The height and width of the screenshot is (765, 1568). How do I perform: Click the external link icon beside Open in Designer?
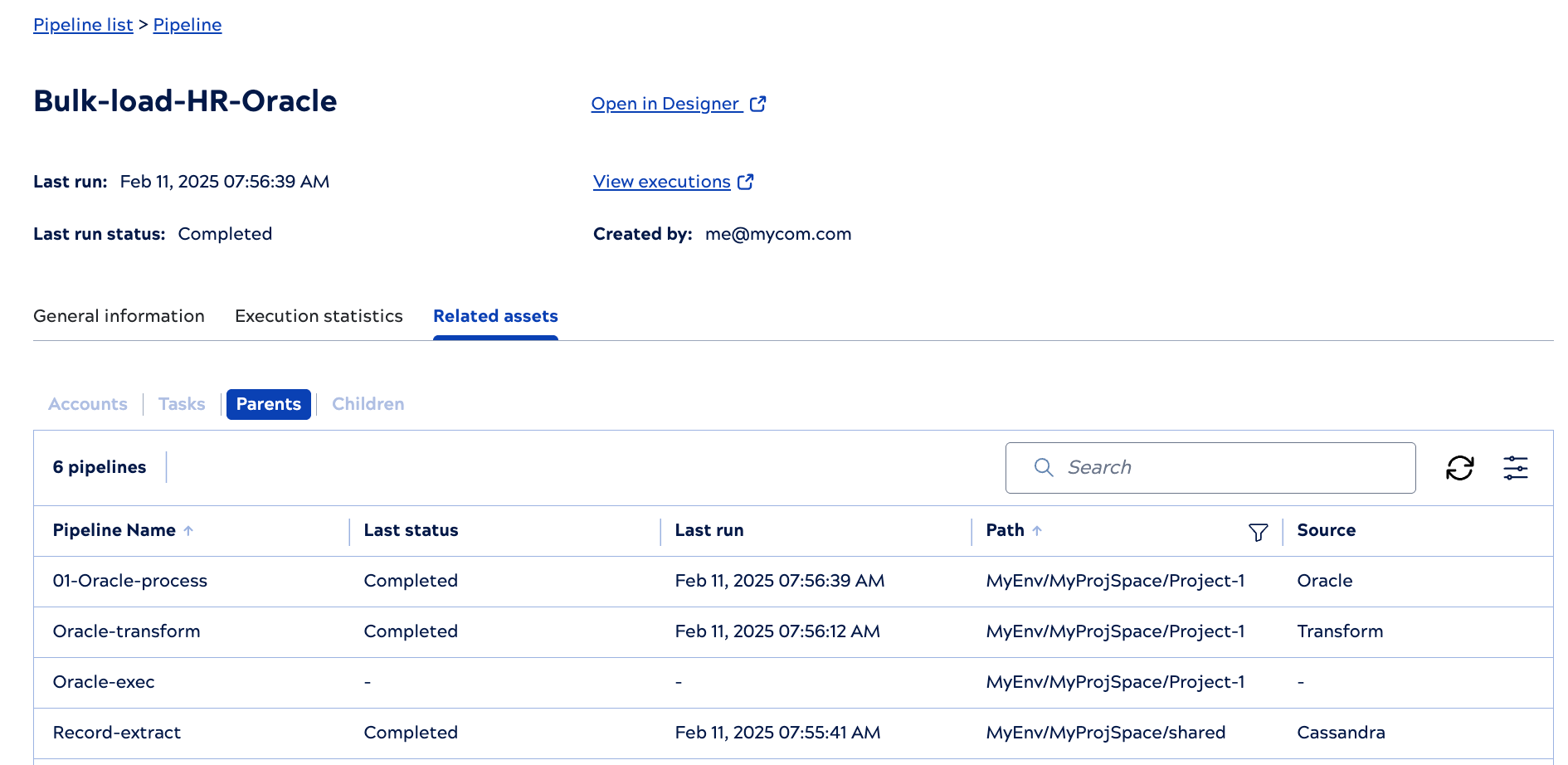click(757, 103)
